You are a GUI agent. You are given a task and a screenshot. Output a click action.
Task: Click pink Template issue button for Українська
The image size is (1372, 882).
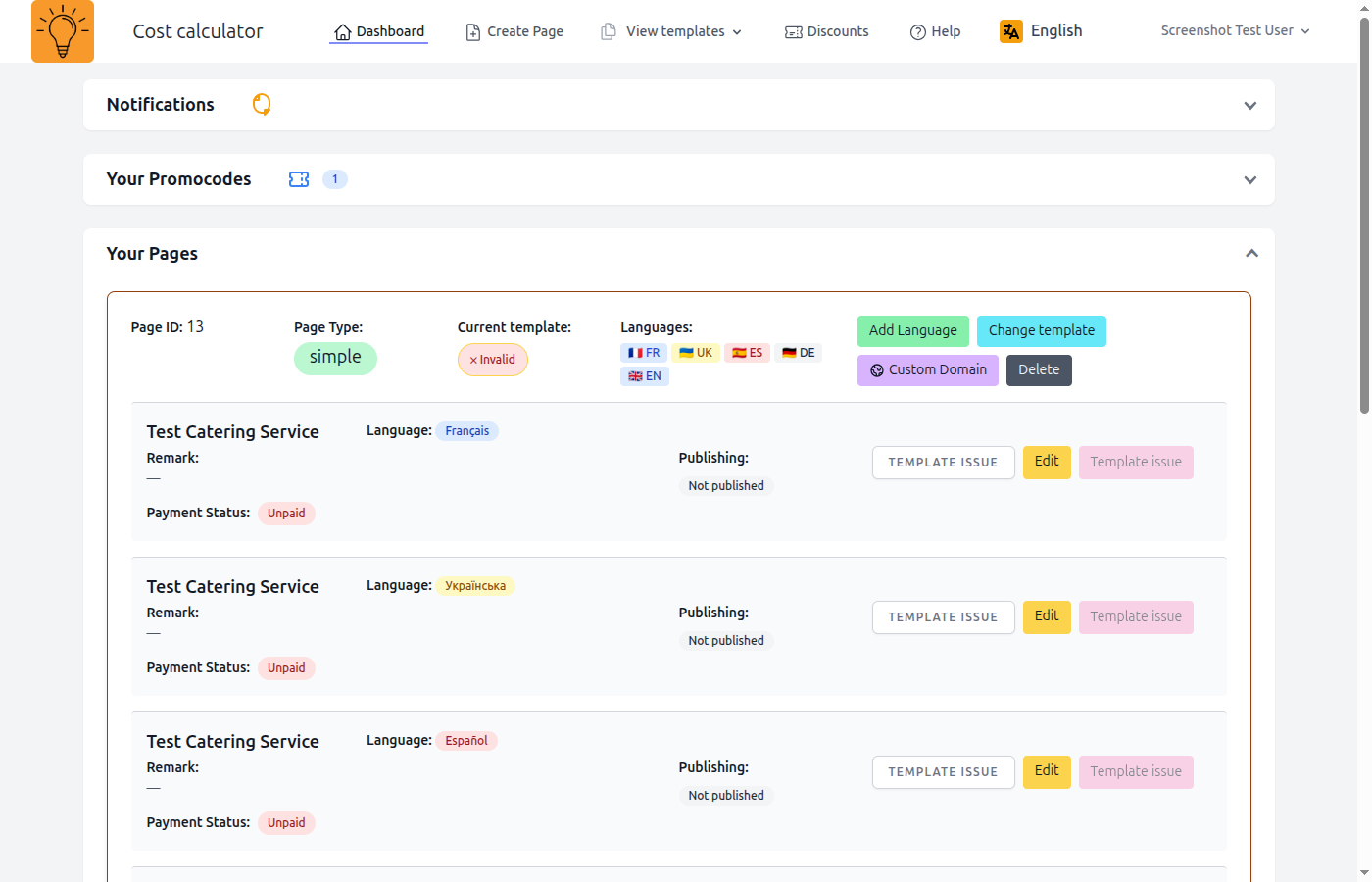point(1136,617)
